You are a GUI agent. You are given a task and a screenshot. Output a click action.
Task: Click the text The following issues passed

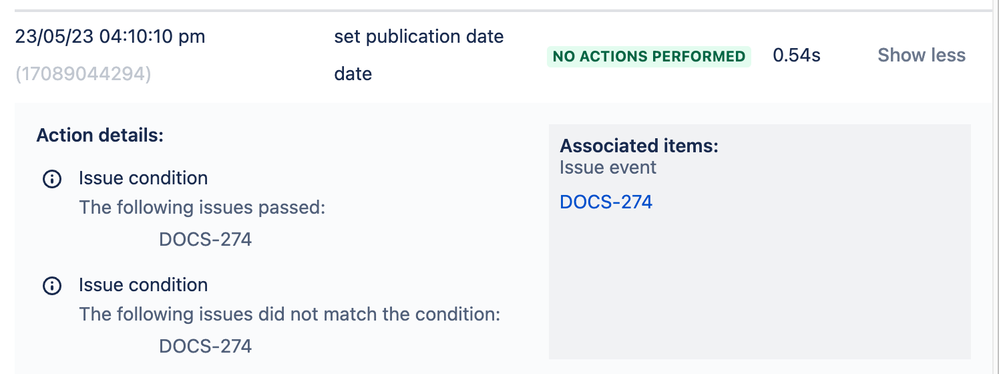[203, 208]
